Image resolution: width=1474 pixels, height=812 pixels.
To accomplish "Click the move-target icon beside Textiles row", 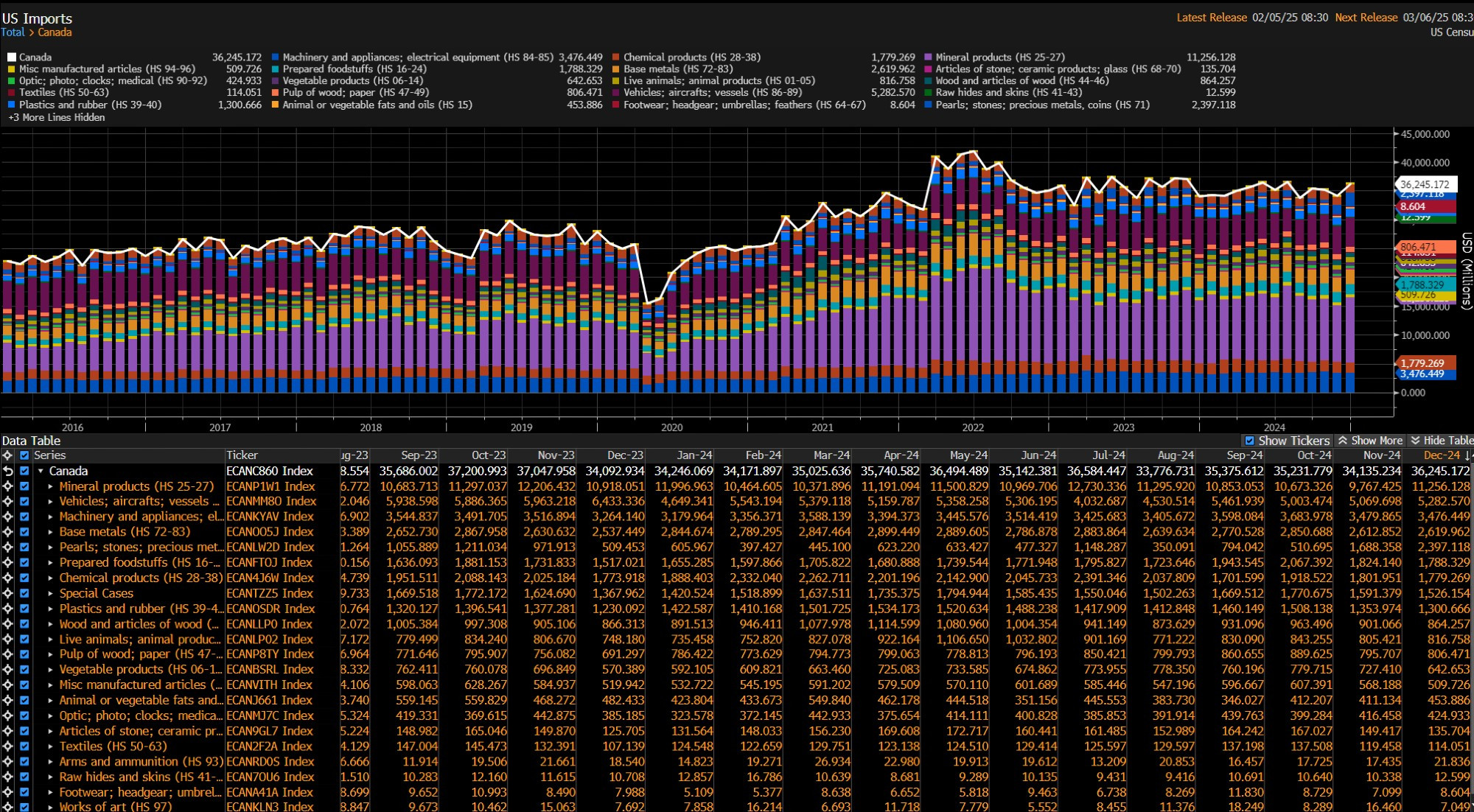I will (x=8, y=746).
